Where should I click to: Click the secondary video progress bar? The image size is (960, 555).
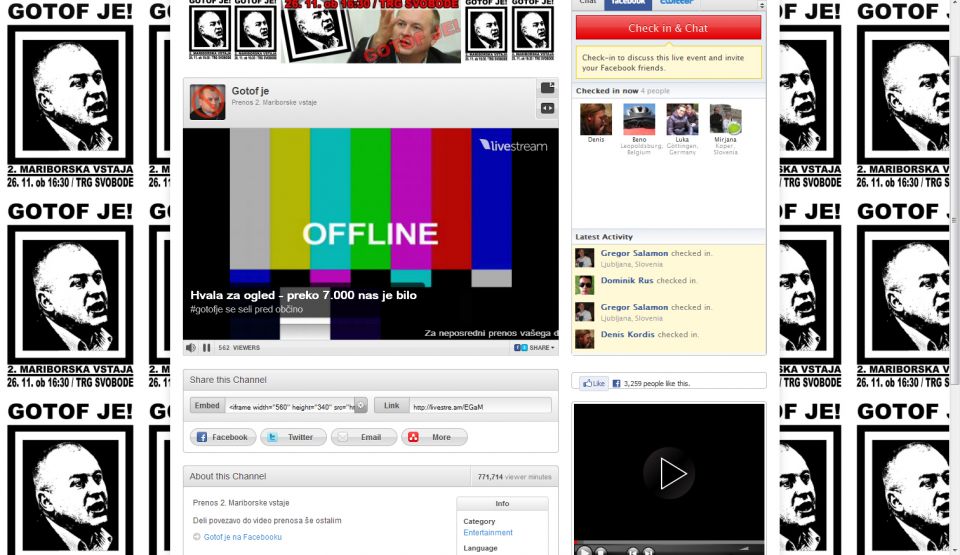tap(669, 542)
